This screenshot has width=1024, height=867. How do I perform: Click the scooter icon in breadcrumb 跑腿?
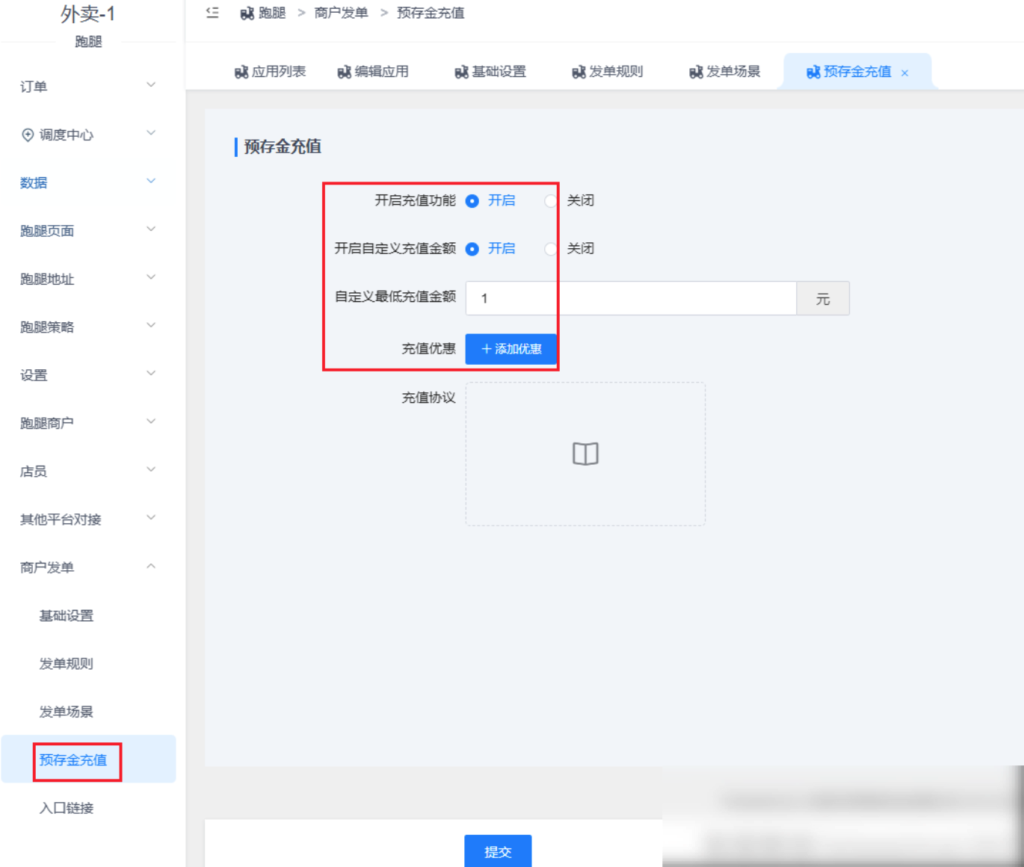click(247, 13)
